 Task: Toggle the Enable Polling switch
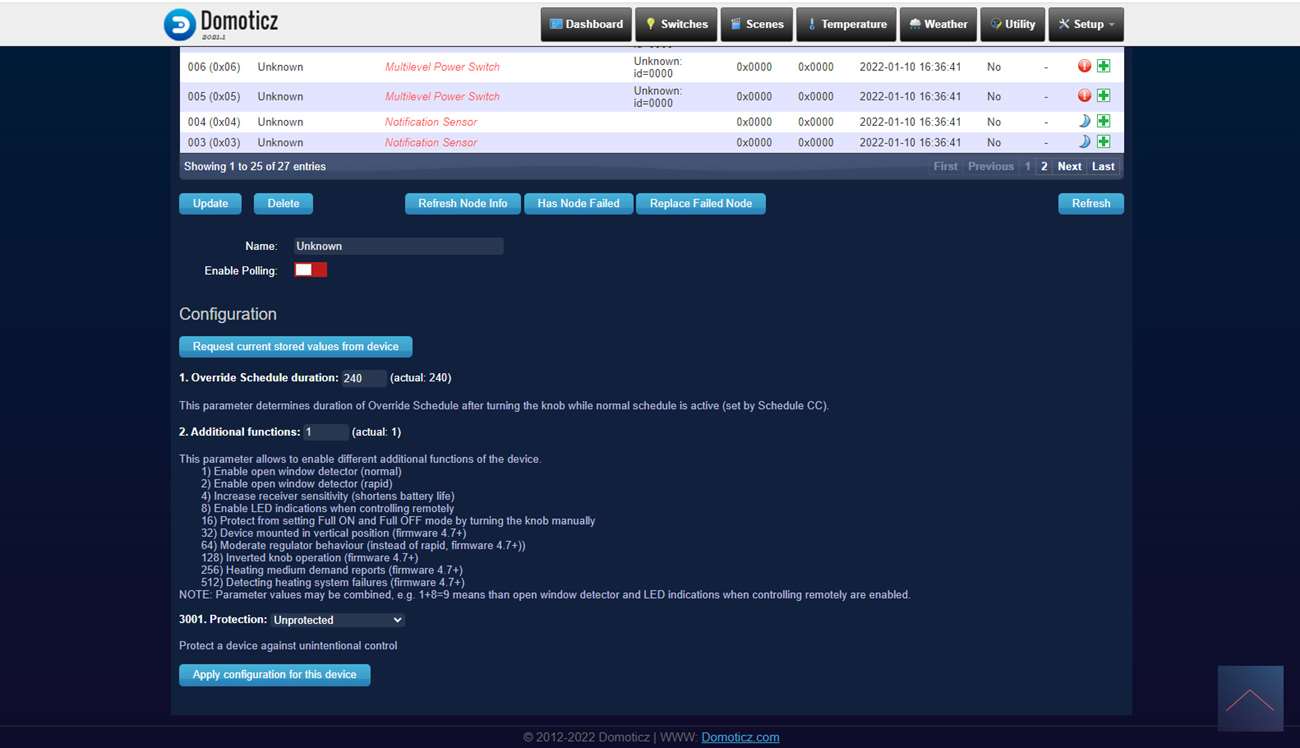pyautogui.click(x=310, y=270)
